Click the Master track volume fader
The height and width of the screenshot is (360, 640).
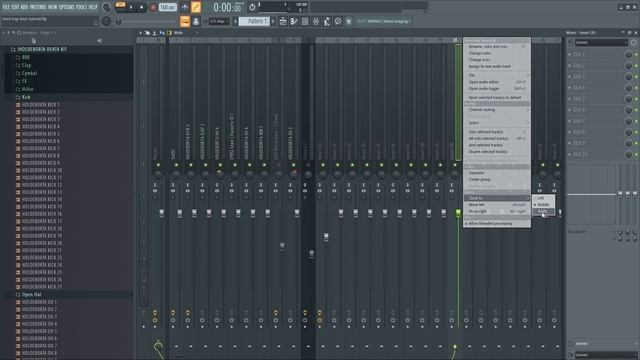pyautogui.click(x=162, y=213)
